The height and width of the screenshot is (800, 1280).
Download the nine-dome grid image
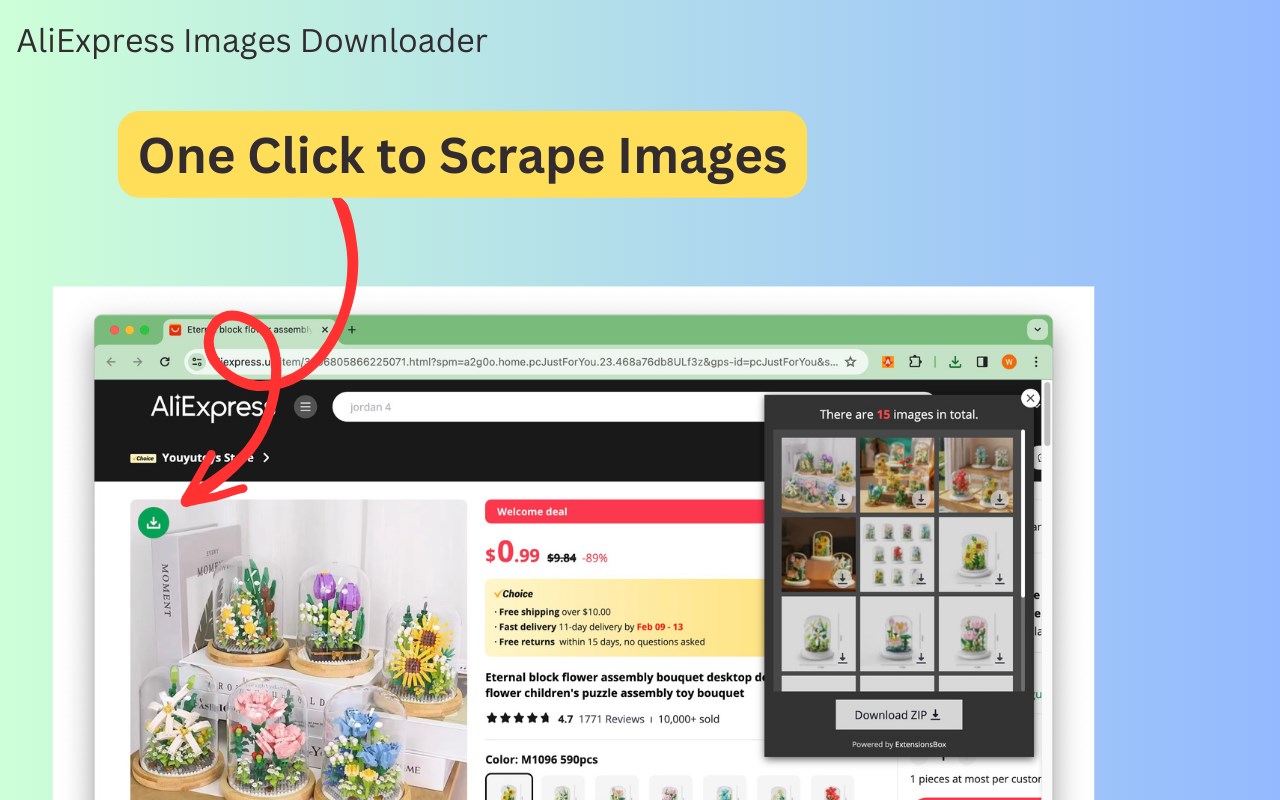tap(921, 577)
